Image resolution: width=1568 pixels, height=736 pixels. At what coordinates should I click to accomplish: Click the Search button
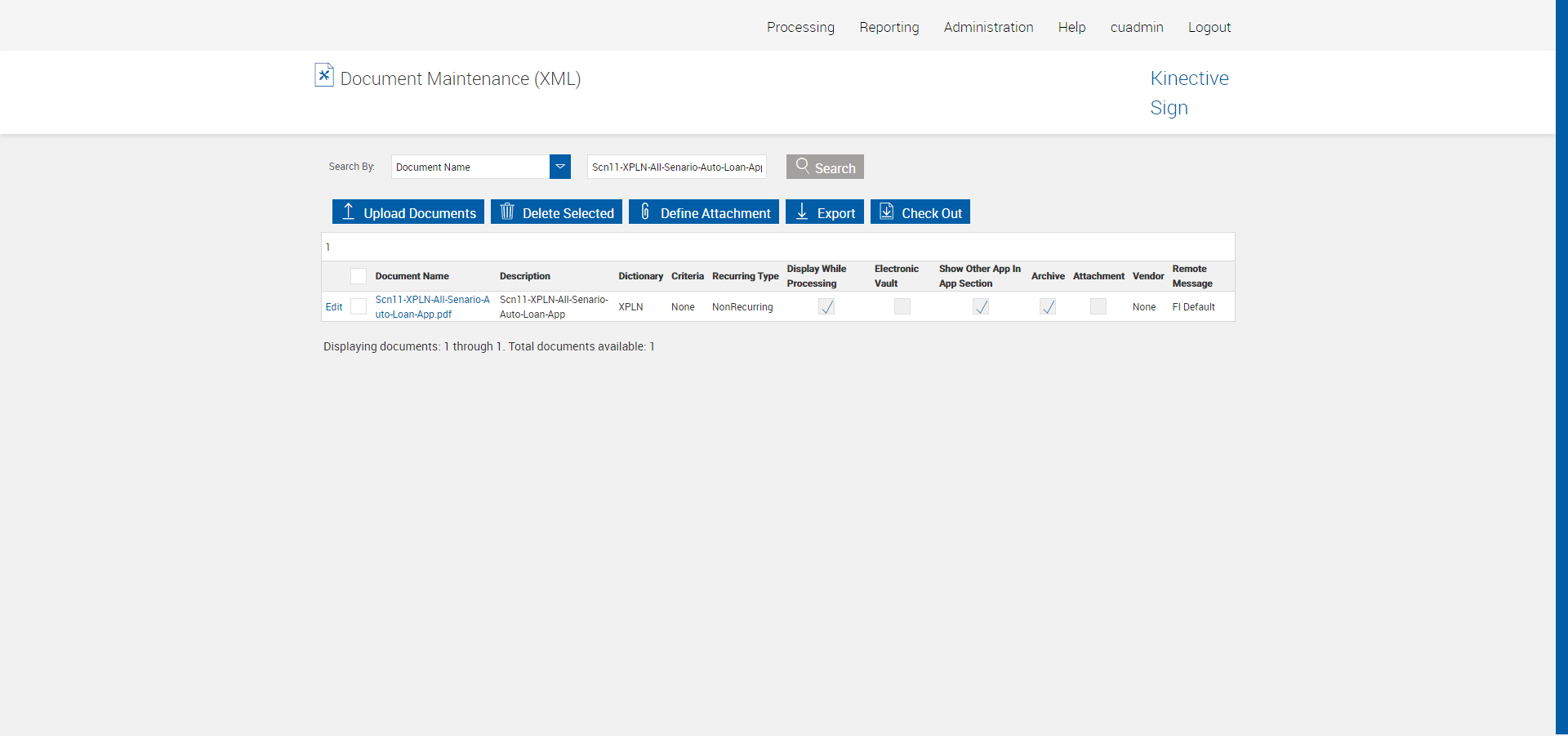pos(825,167)
